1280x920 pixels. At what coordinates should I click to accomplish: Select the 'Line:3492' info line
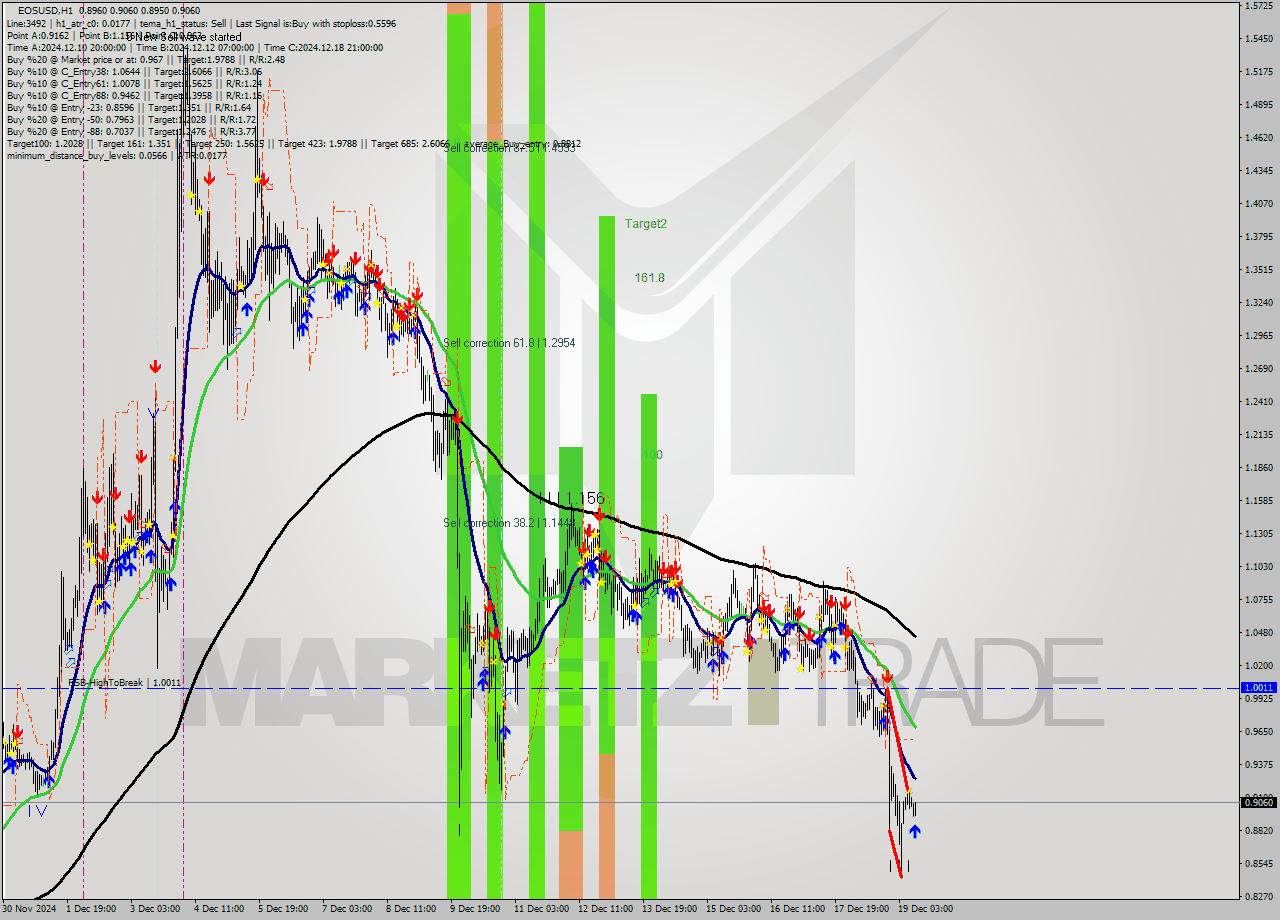201,23
